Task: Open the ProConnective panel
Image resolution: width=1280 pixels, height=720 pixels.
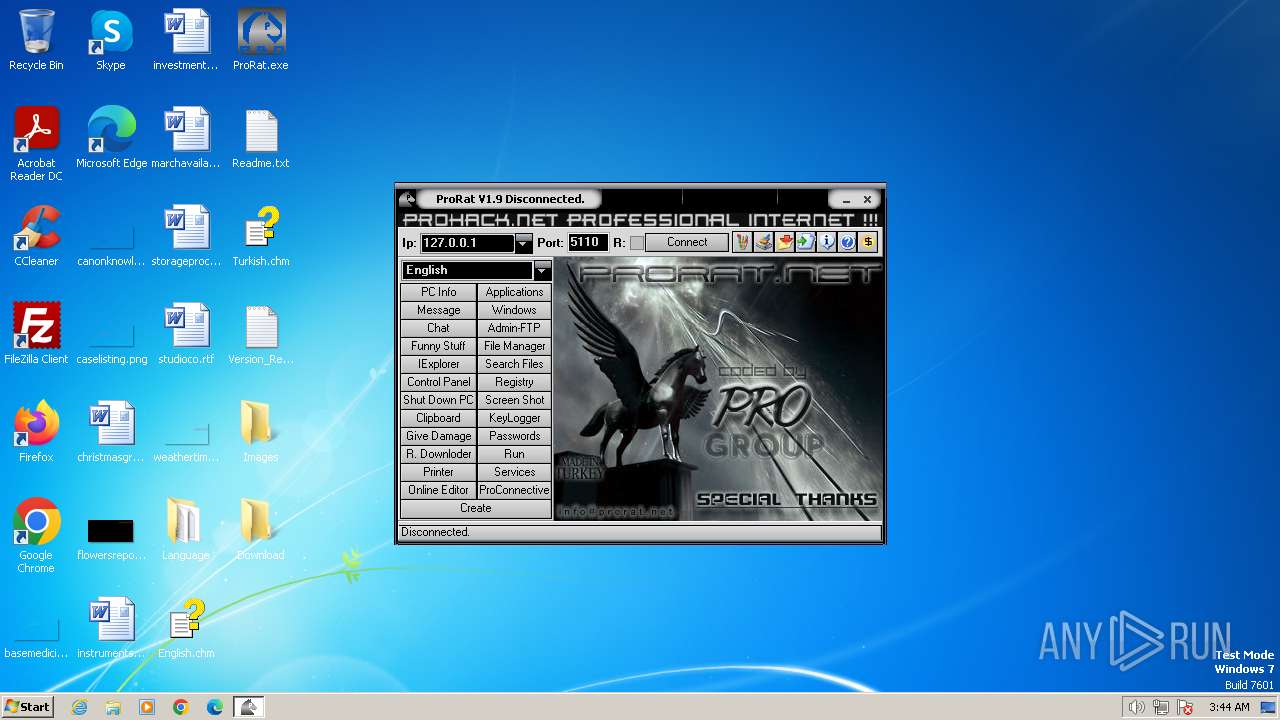Action: point(514,490)
